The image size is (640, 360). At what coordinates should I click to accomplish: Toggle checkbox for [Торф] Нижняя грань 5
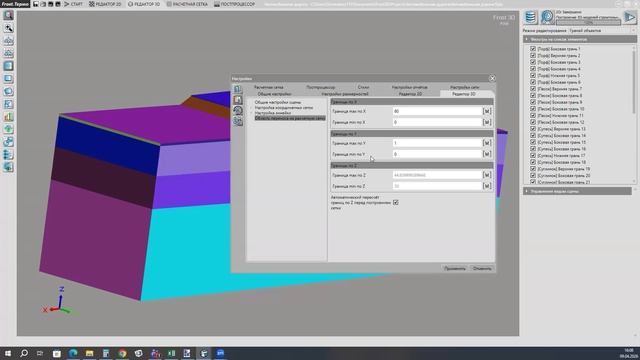533,76
